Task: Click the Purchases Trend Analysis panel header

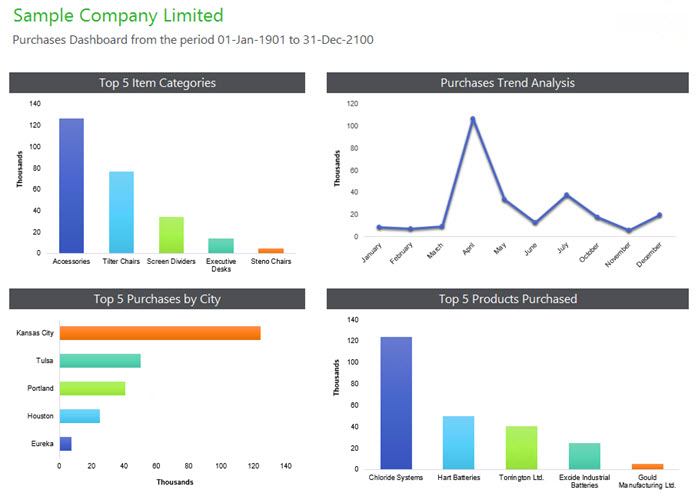Action: 507,83
